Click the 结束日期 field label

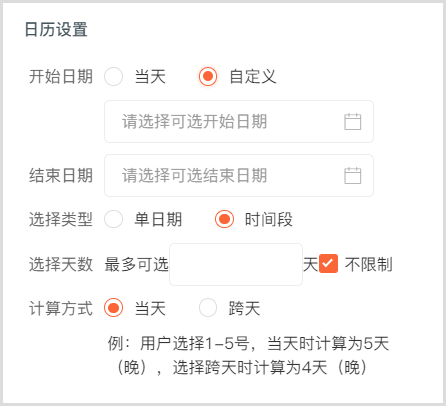pyautogui.click(x=61, y=175)
